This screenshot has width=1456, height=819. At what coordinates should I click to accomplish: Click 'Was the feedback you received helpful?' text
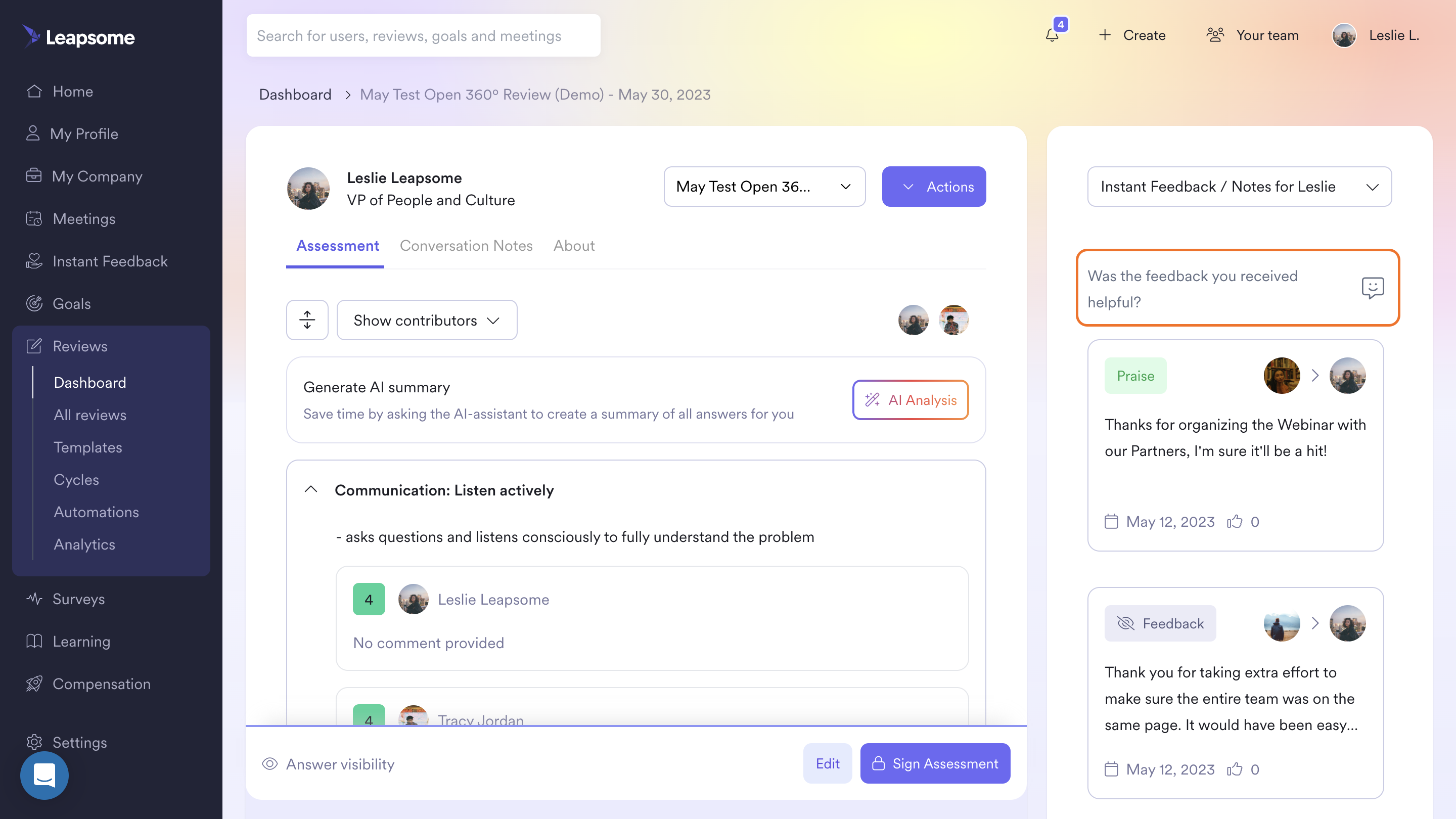[x=1192, y=288]
